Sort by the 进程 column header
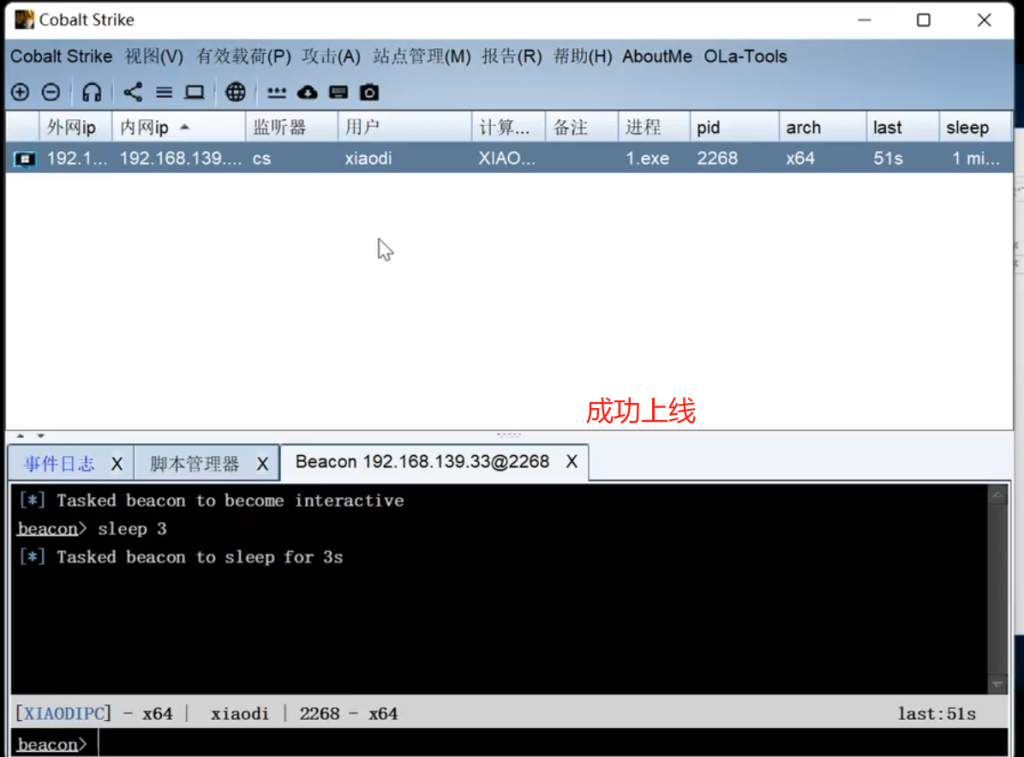The height and width of the screenshot is (757, 1024). tap(654, 127)
